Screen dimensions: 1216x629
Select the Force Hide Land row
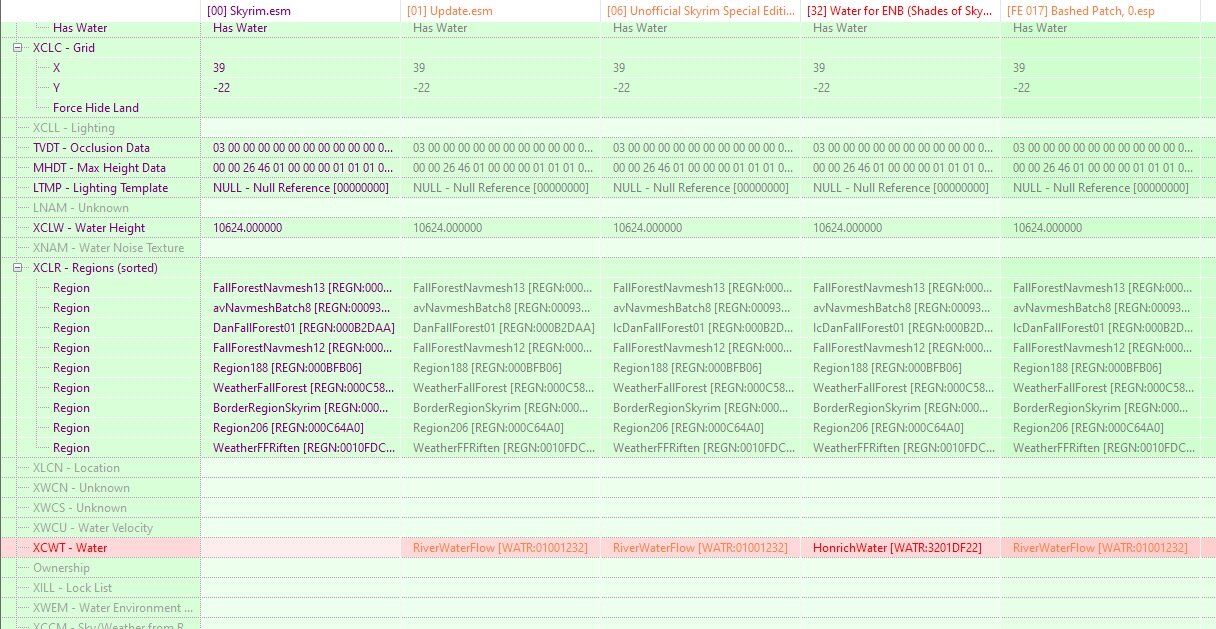click(x=96, y=108)
